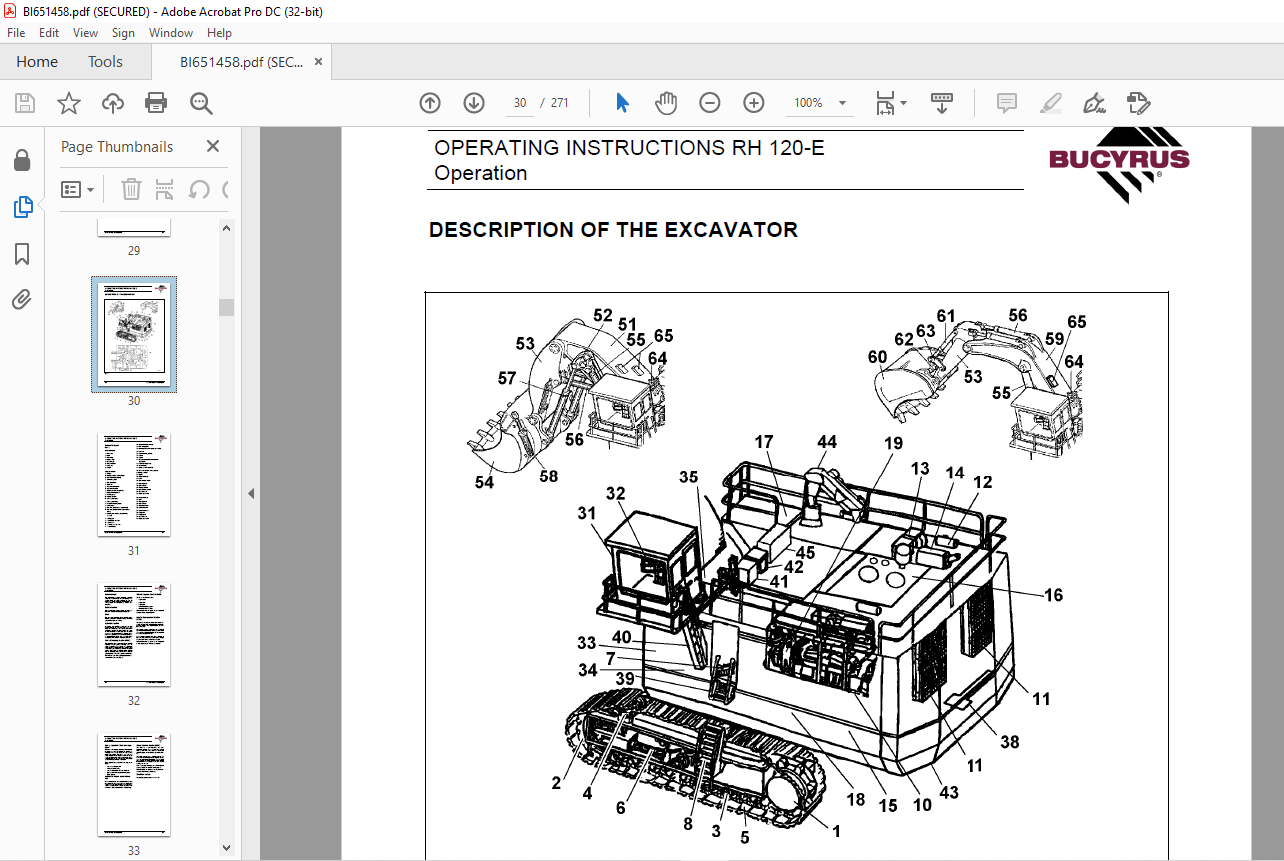Image resolution: width=1284 pixels, height=861 pixels.
Task: Select page 33 thumbnail
Action: (134, 785)
